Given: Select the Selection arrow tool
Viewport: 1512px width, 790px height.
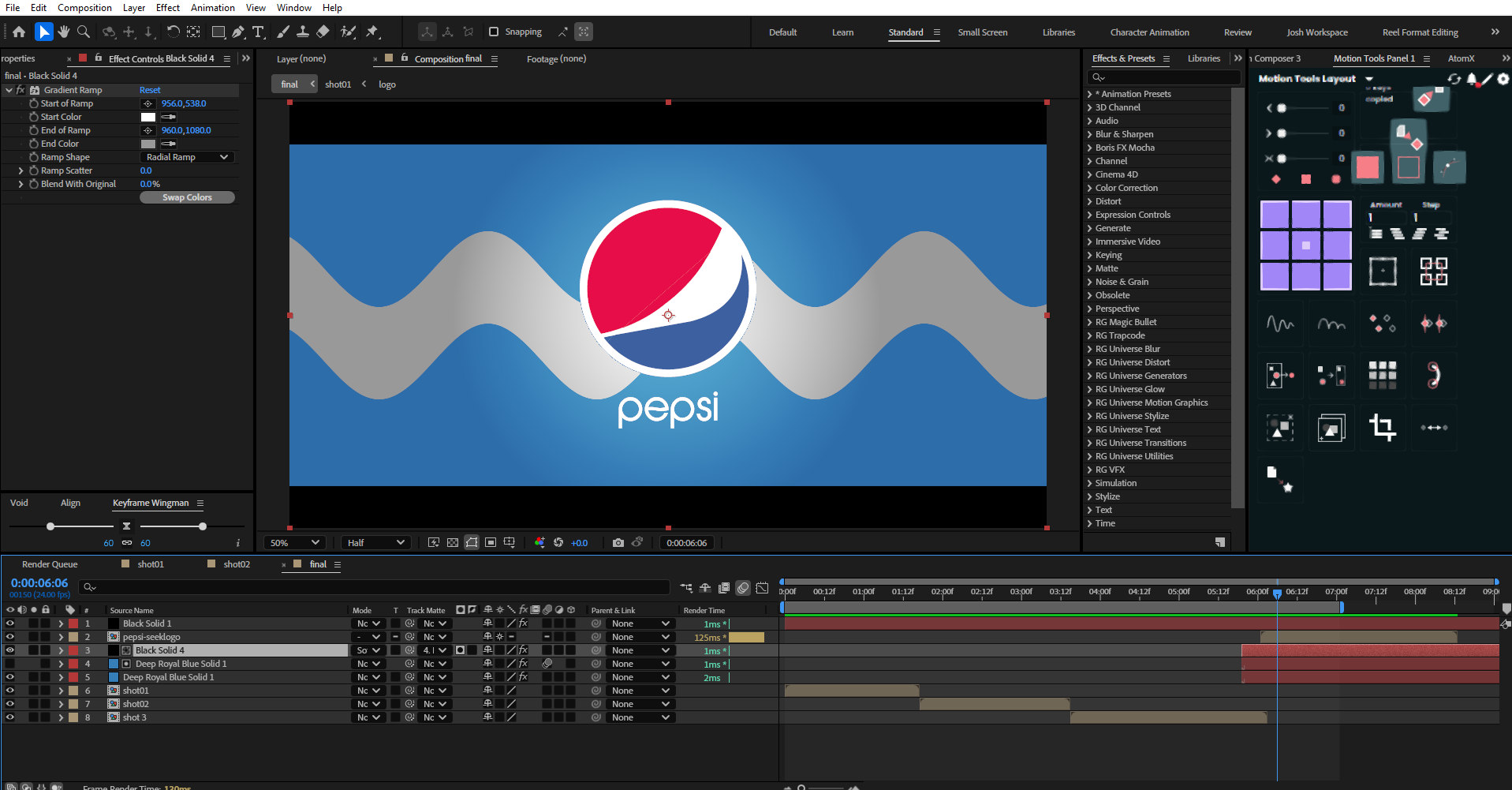Looking at the screenshot, I should pos(43,32).
